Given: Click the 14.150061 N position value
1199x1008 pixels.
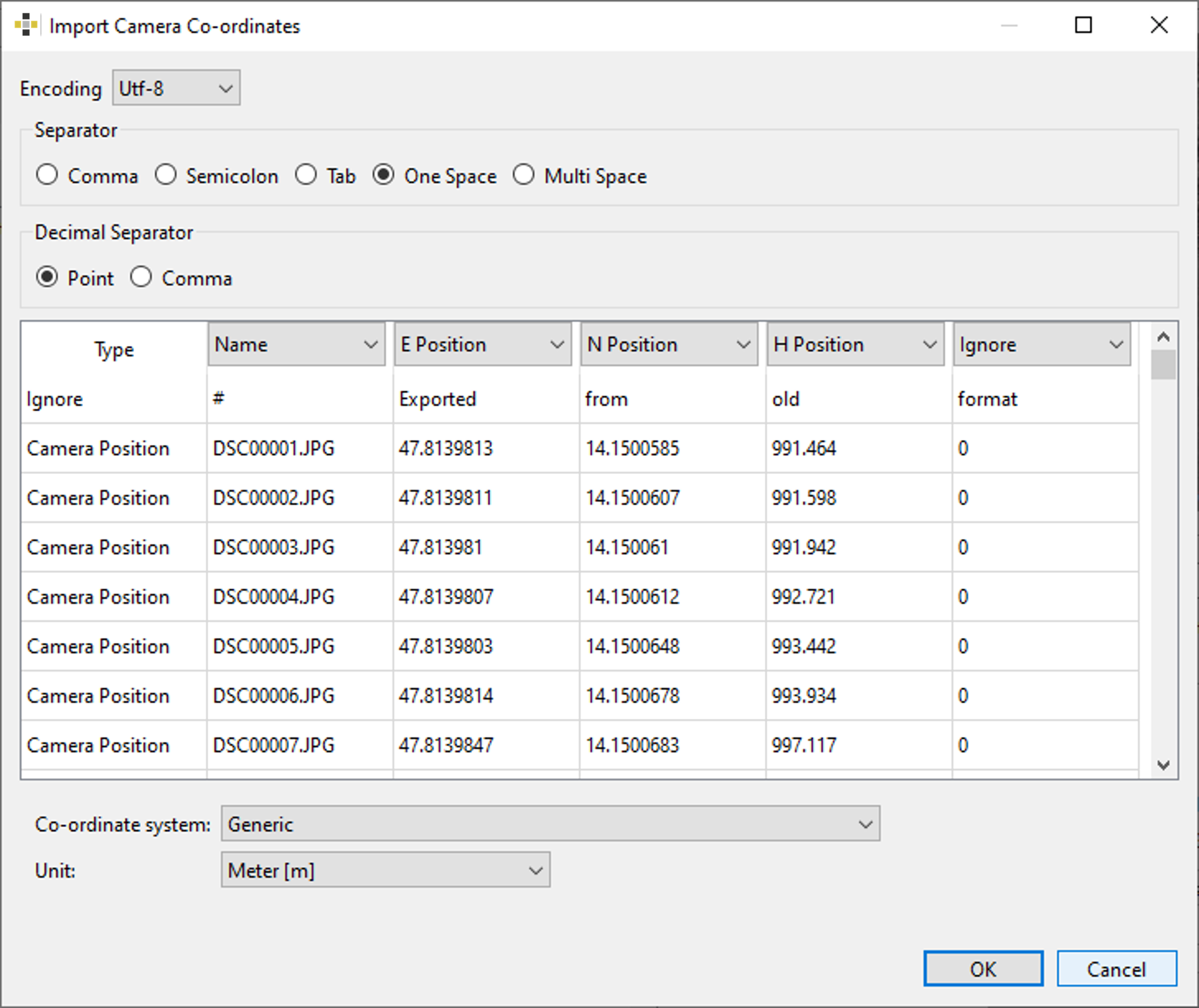Looking at the screenshot, I should tap(672, 547).
